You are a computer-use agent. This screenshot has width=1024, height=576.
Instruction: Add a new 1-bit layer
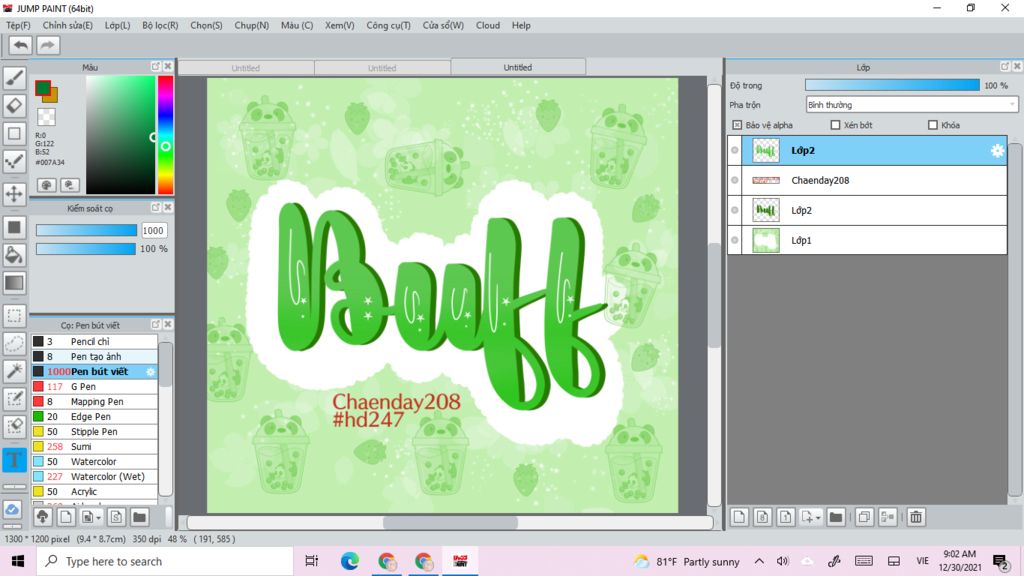(786, 517)
